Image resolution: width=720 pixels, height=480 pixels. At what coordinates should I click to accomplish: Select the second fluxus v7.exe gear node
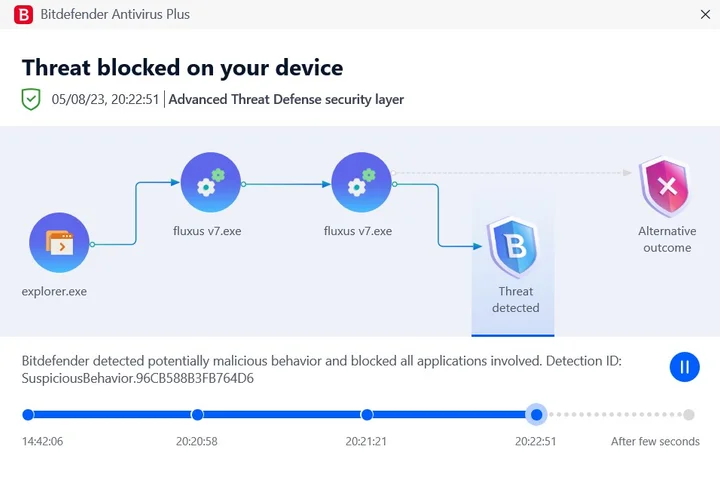click(361, 182)
